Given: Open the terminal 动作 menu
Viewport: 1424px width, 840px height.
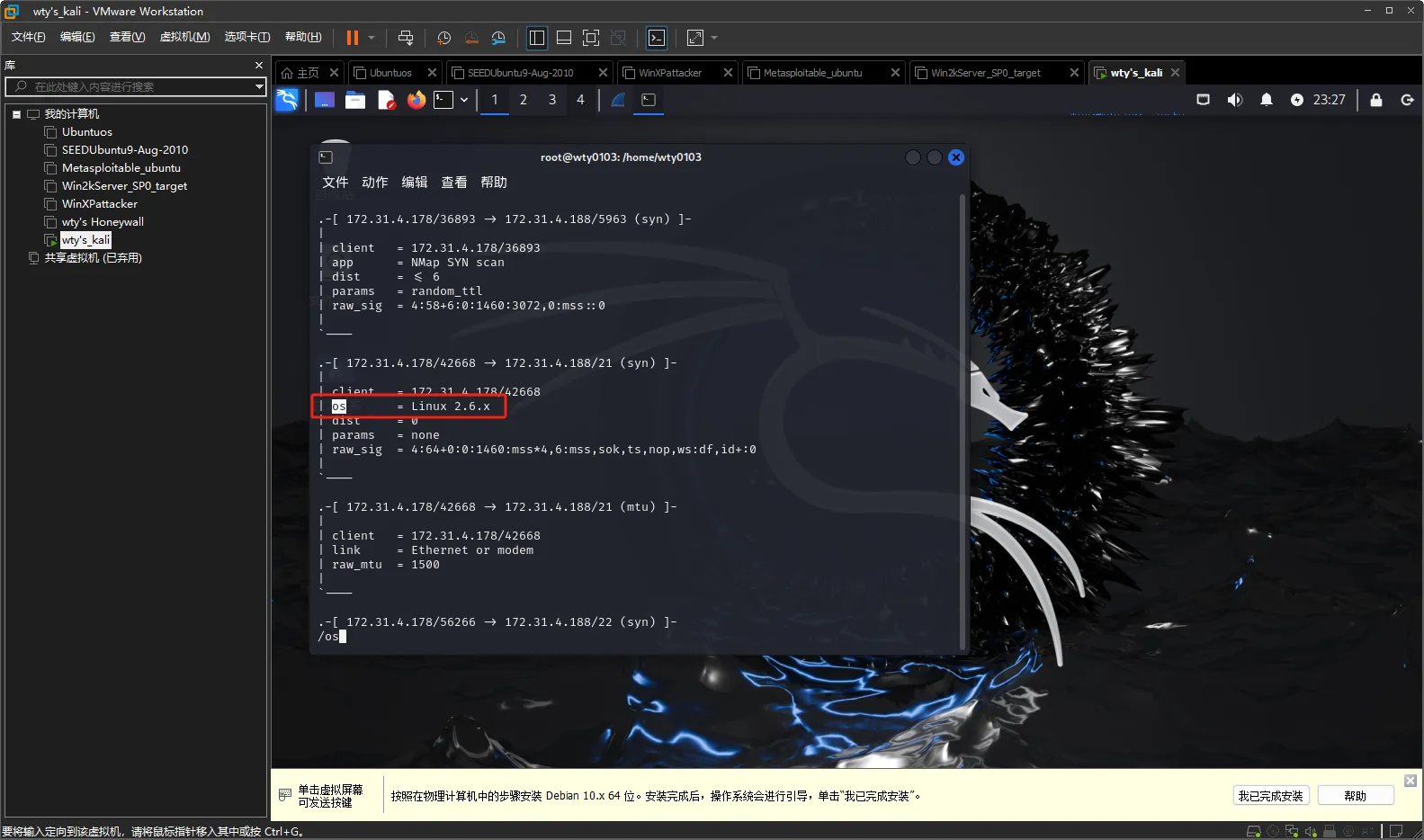Looking at the screenshot, I should tap(375, 182).
